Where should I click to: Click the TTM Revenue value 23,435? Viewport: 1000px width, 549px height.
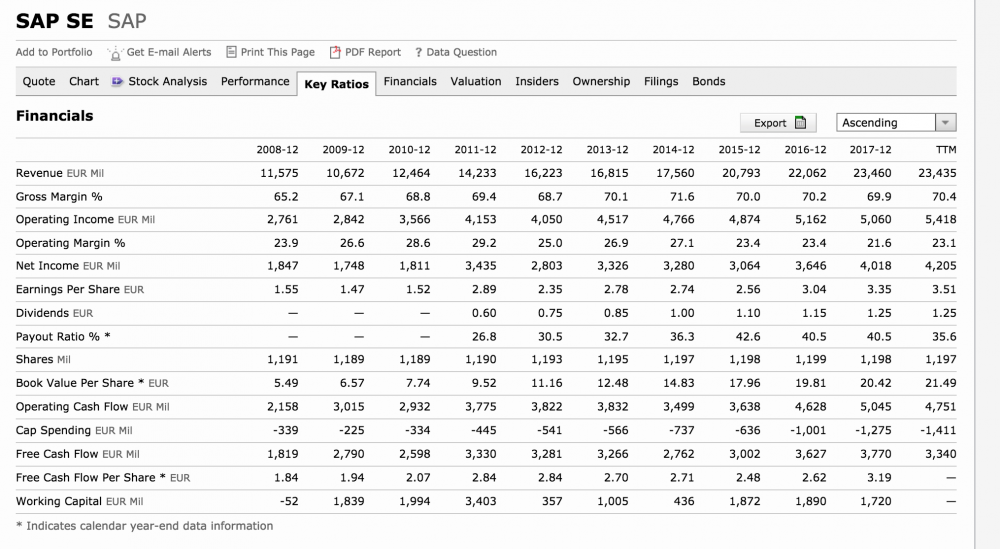(936, 173)
